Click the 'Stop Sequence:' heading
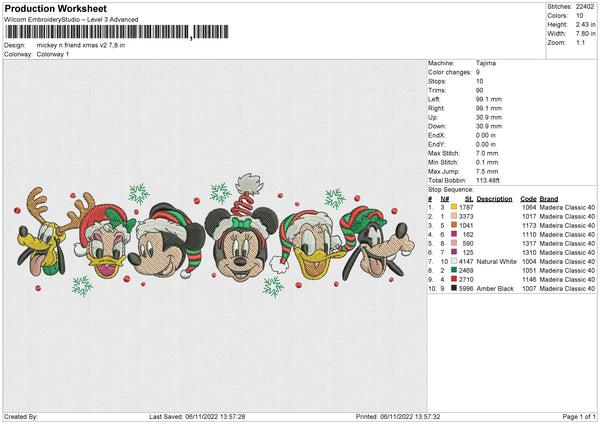This screenshot has height=424, width=600. pos(451,190)
